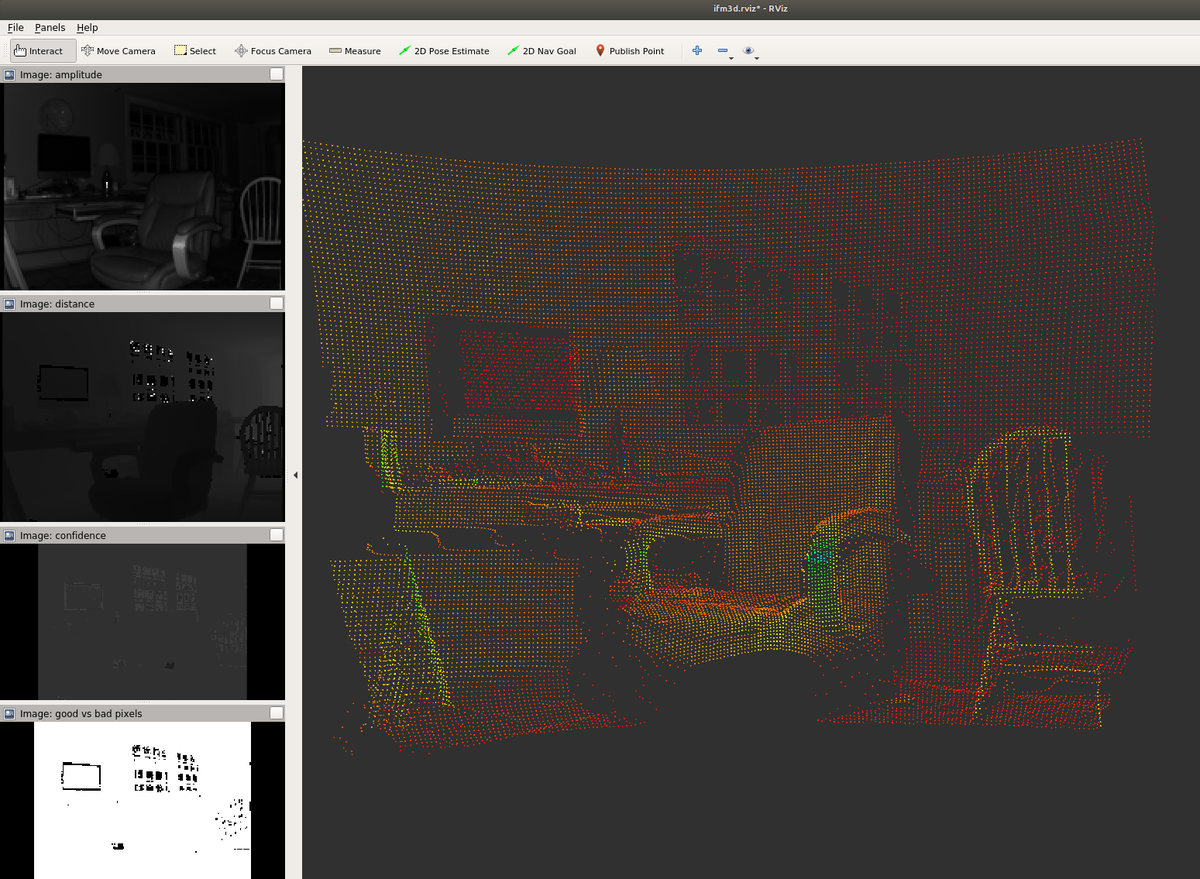Screen dimensions: 1200x879
Task: Switch to the Focus Camera tool
Action: pos(273,51)
